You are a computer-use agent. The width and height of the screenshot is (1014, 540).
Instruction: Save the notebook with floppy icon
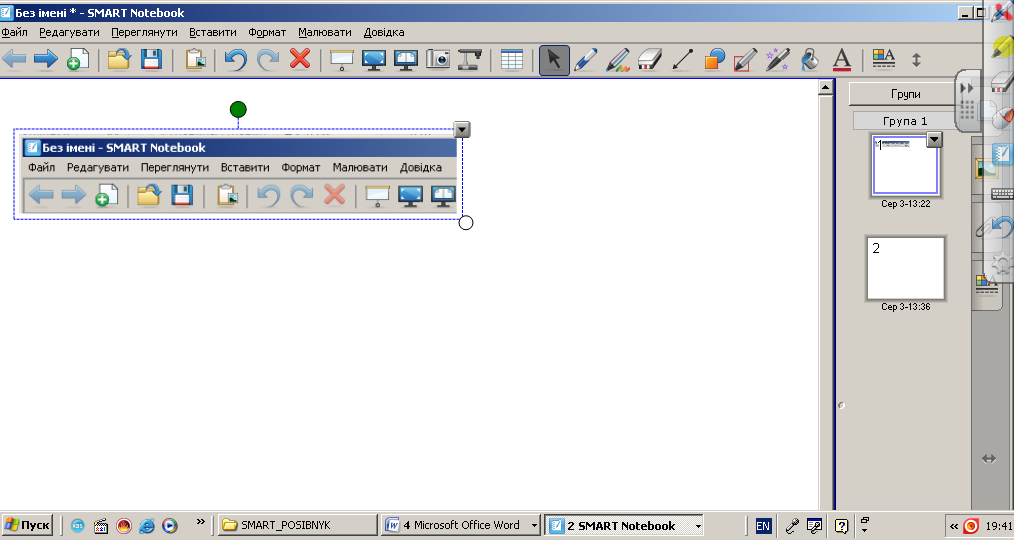pos(151,60)
